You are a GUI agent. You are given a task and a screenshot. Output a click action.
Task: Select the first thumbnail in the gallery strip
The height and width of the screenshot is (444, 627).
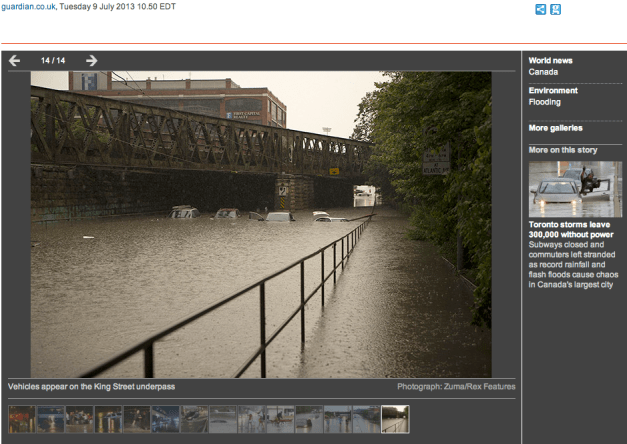(22, 419)
